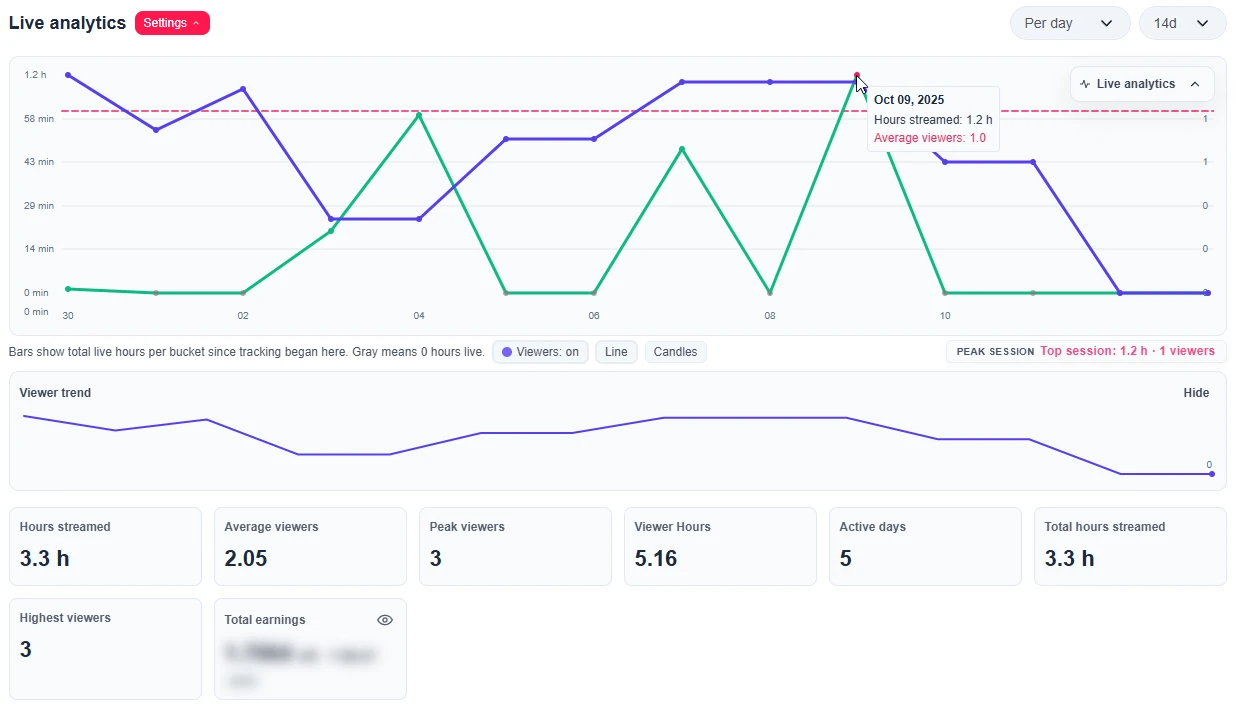This screenshot has height=711, width=1236.
Task: Switch chart to Line mode
Action: tap(616, 352)
